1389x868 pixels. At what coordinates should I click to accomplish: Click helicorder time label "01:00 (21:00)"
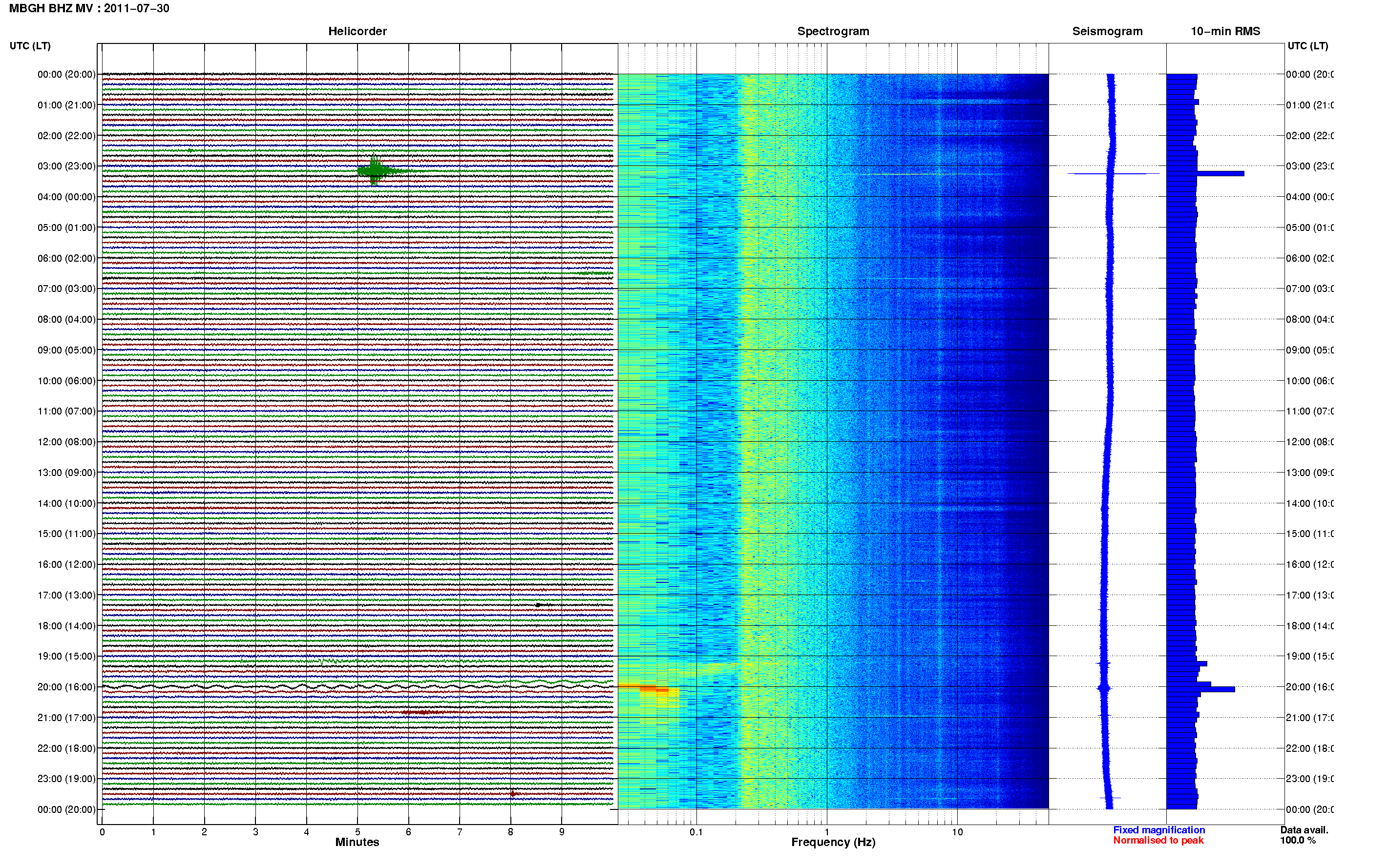[x=66, y=105]
